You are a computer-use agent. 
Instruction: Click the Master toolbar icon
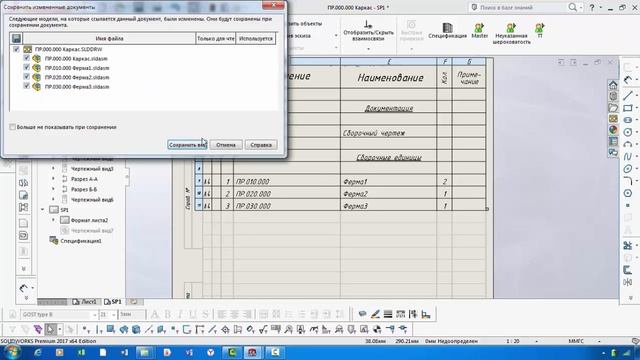(479, 28)
